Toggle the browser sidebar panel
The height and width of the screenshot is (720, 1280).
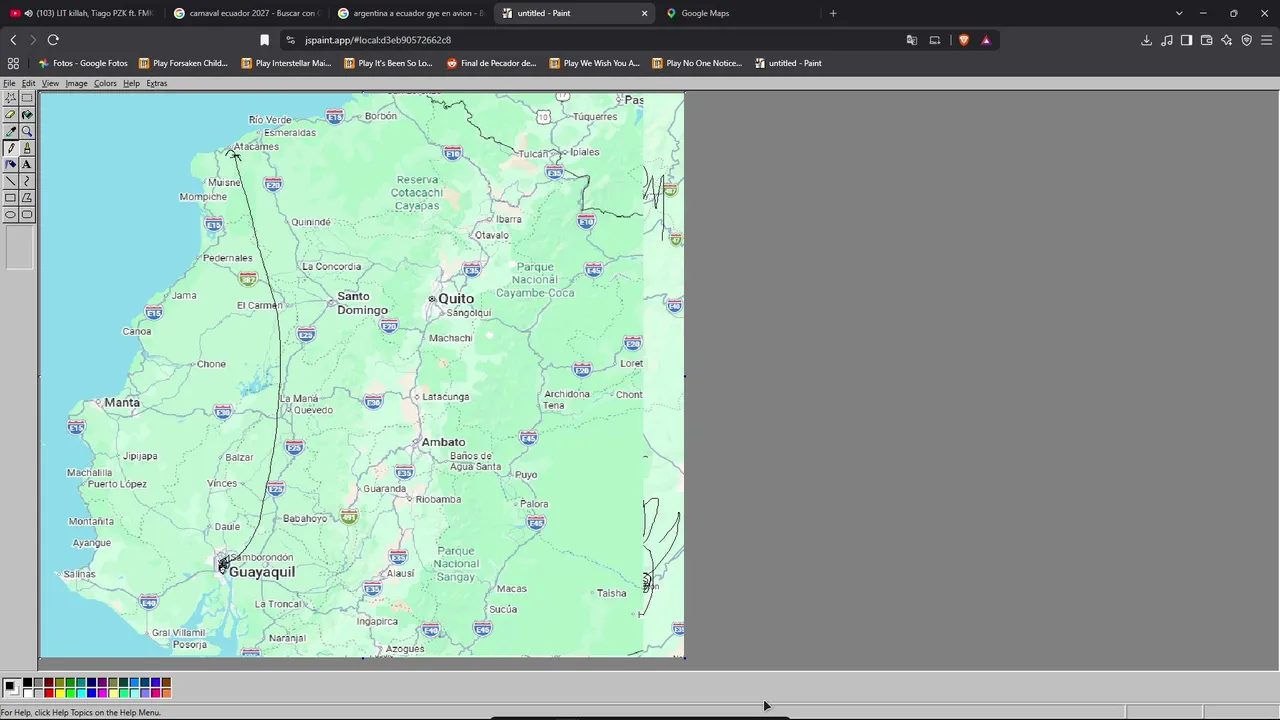1186,40
